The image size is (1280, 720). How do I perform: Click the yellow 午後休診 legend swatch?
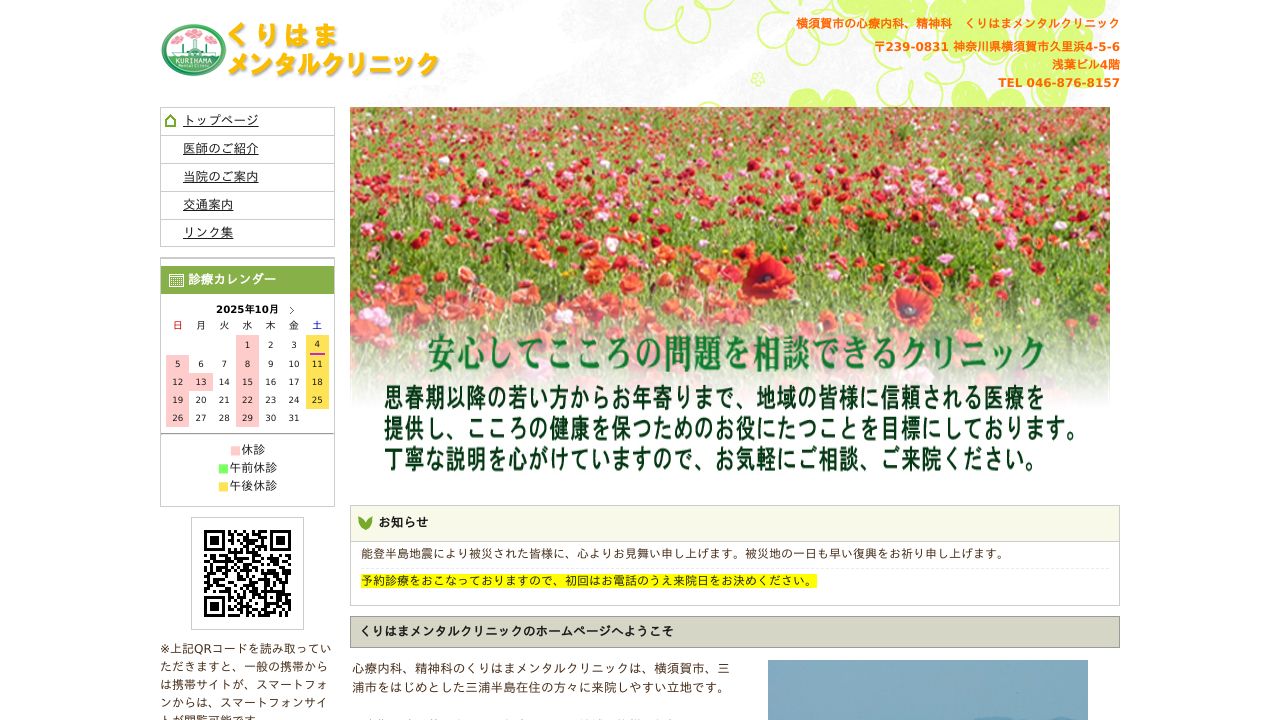223,486
